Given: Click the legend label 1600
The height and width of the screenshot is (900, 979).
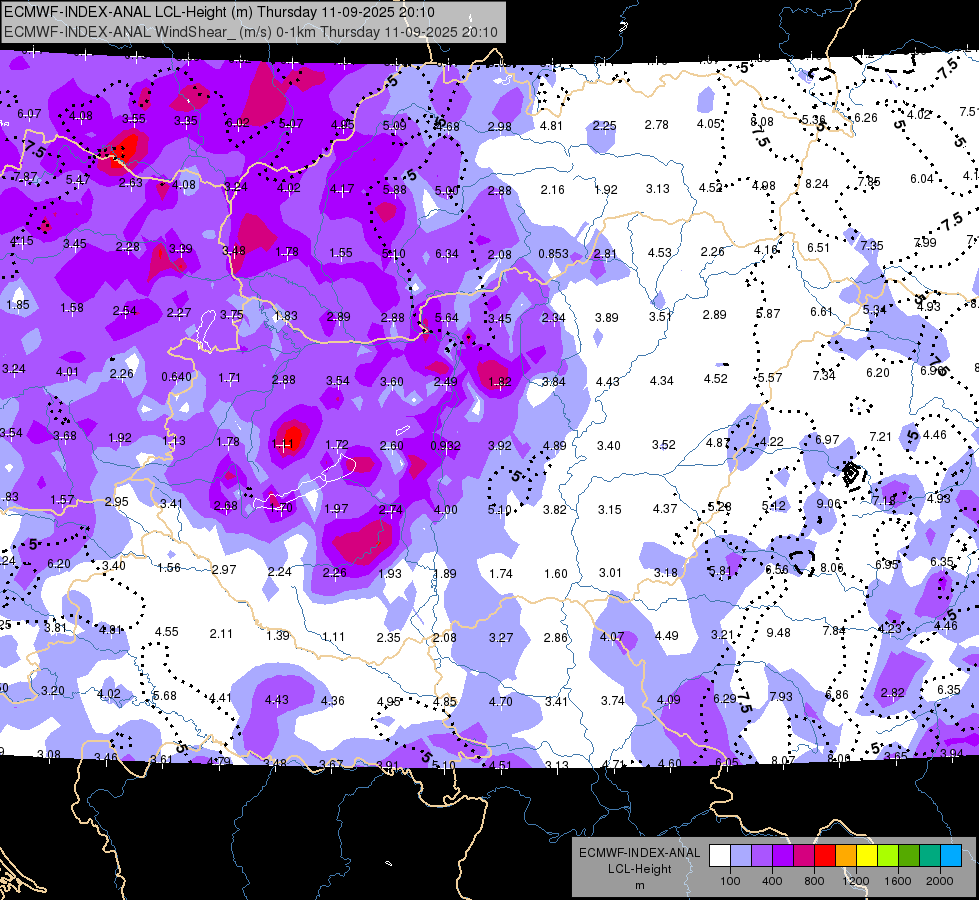Looking at the screenshot, I should coord(898,881).
